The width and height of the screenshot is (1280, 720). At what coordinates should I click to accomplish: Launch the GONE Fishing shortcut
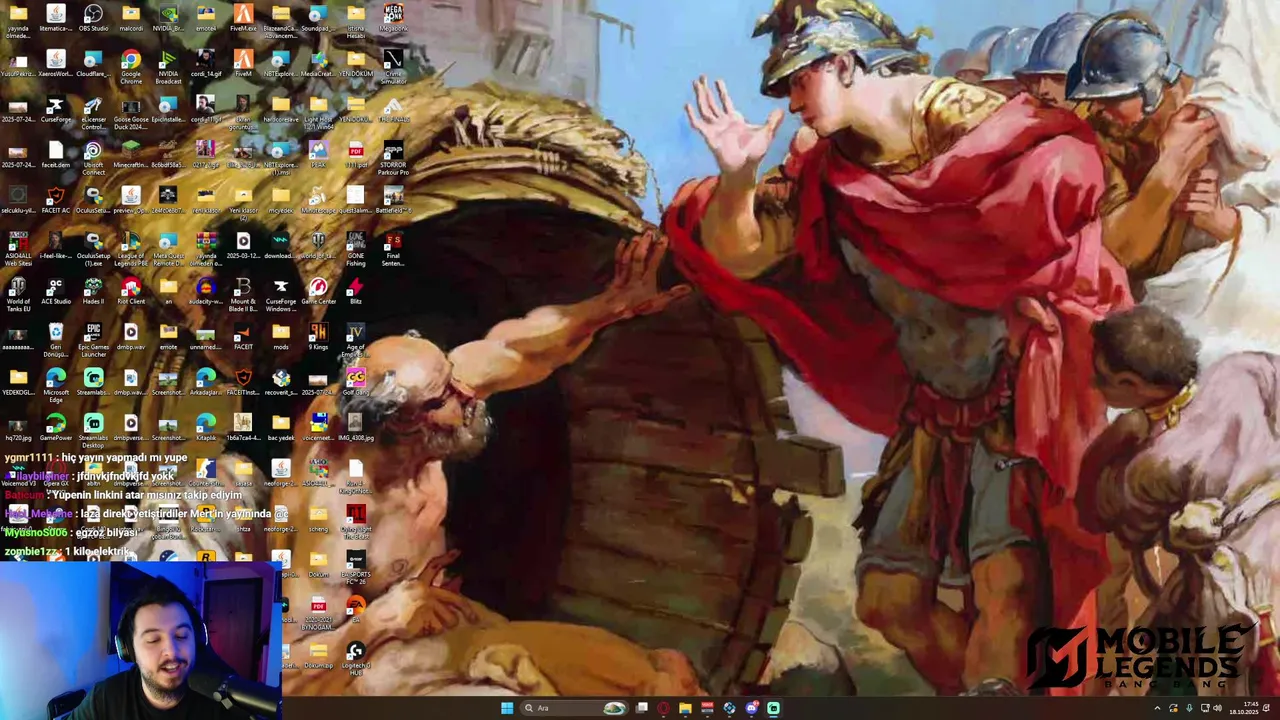[355, 250]
